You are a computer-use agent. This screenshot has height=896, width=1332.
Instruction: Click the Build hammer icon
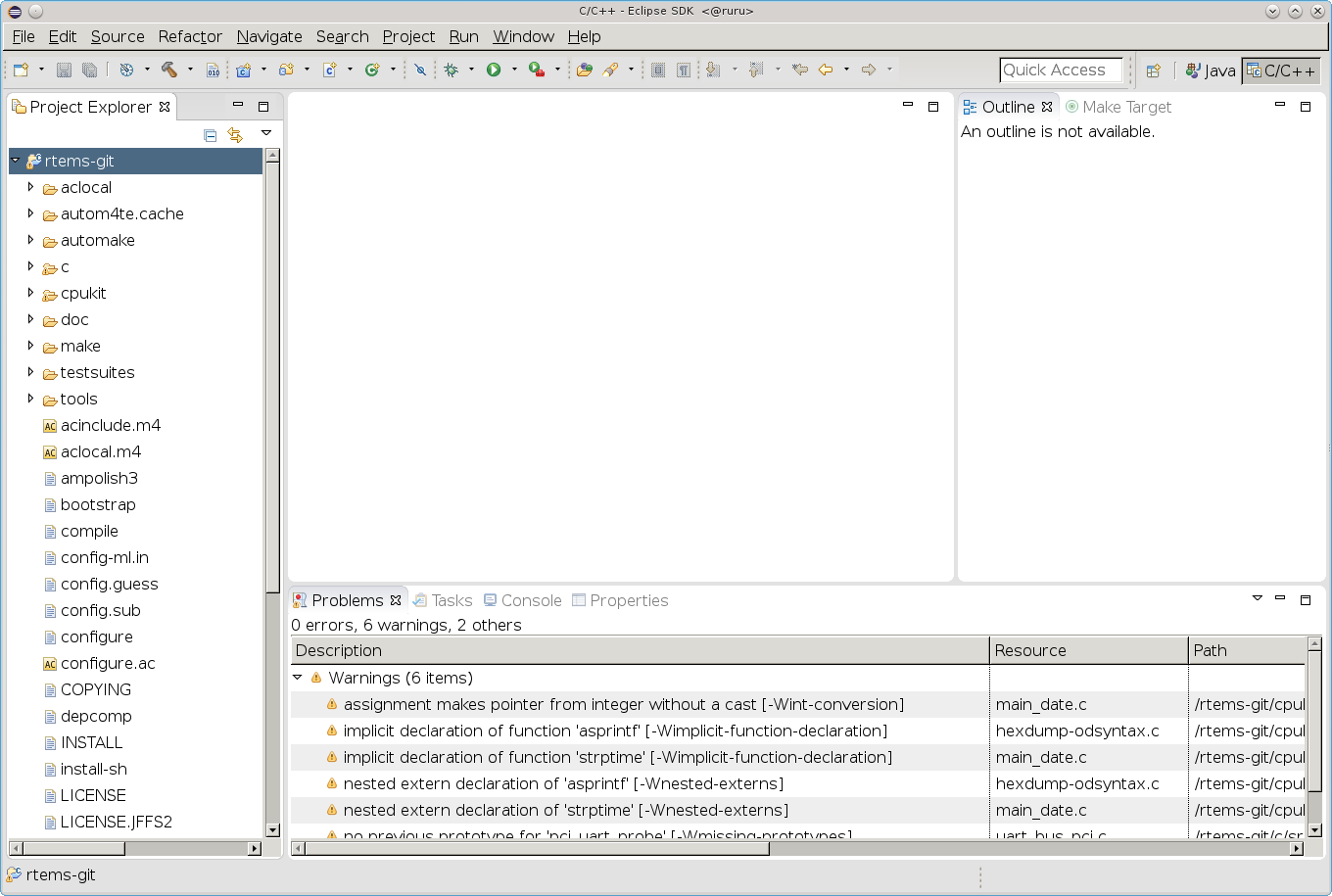(x=168, y=71)
